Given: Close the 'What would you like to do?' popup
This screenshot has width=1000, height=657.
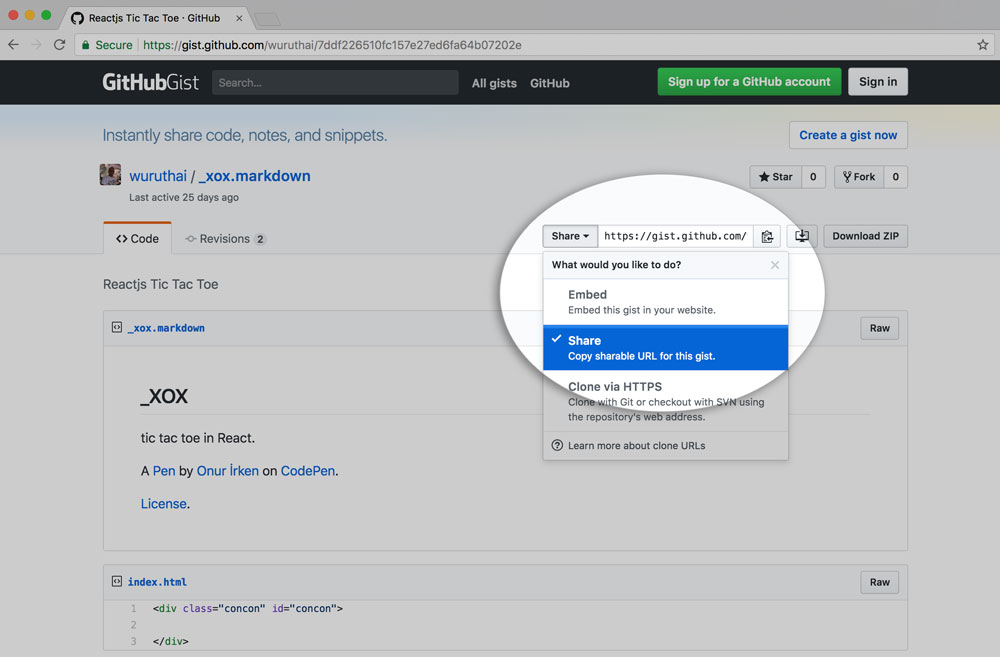Looking at the screenshot, I should [775, 265].
